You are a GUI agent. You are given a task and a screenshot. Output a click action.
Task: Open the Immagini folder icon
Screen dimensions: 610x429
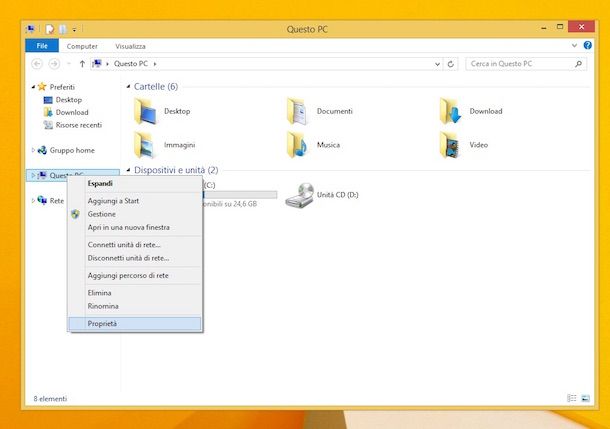(146, 145)
